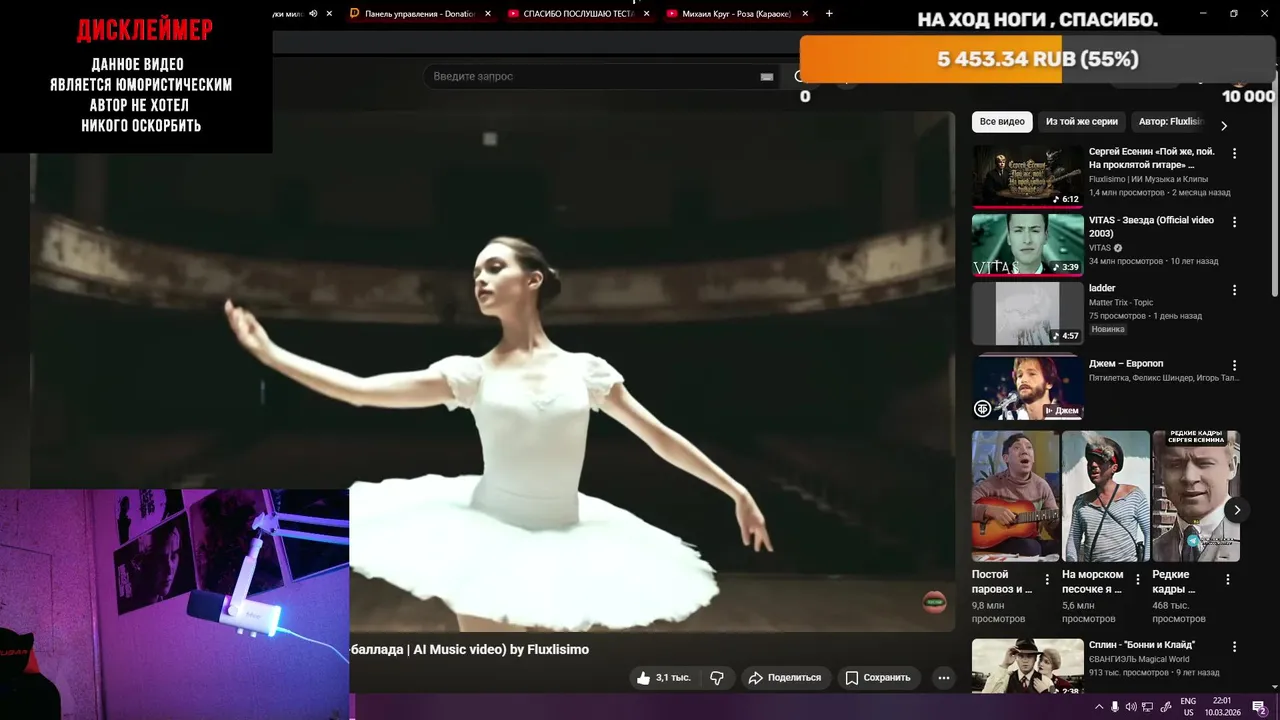Click the pen/link tray icon
The image size is (1280, 720).
[1166, 707]
